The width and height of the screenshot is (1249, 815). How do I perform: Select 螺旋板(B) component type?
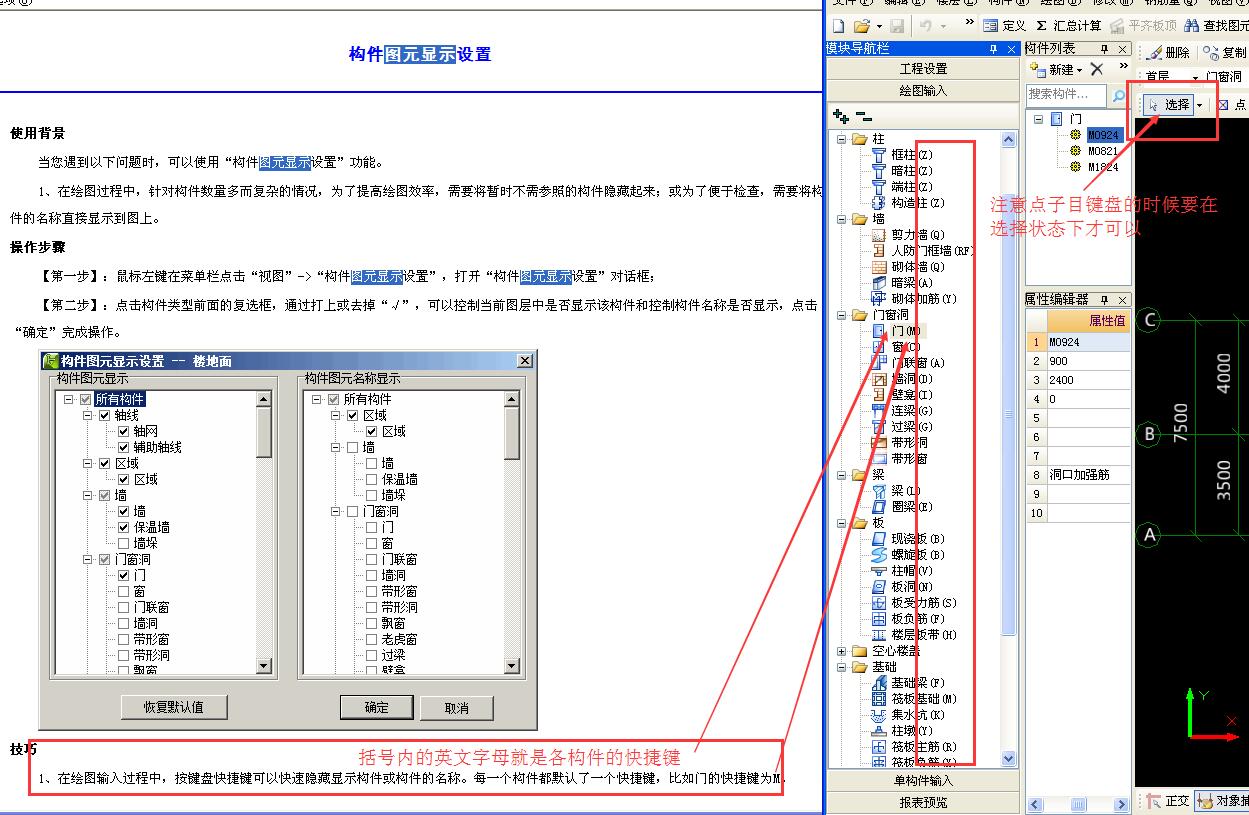tap(908, 555)
